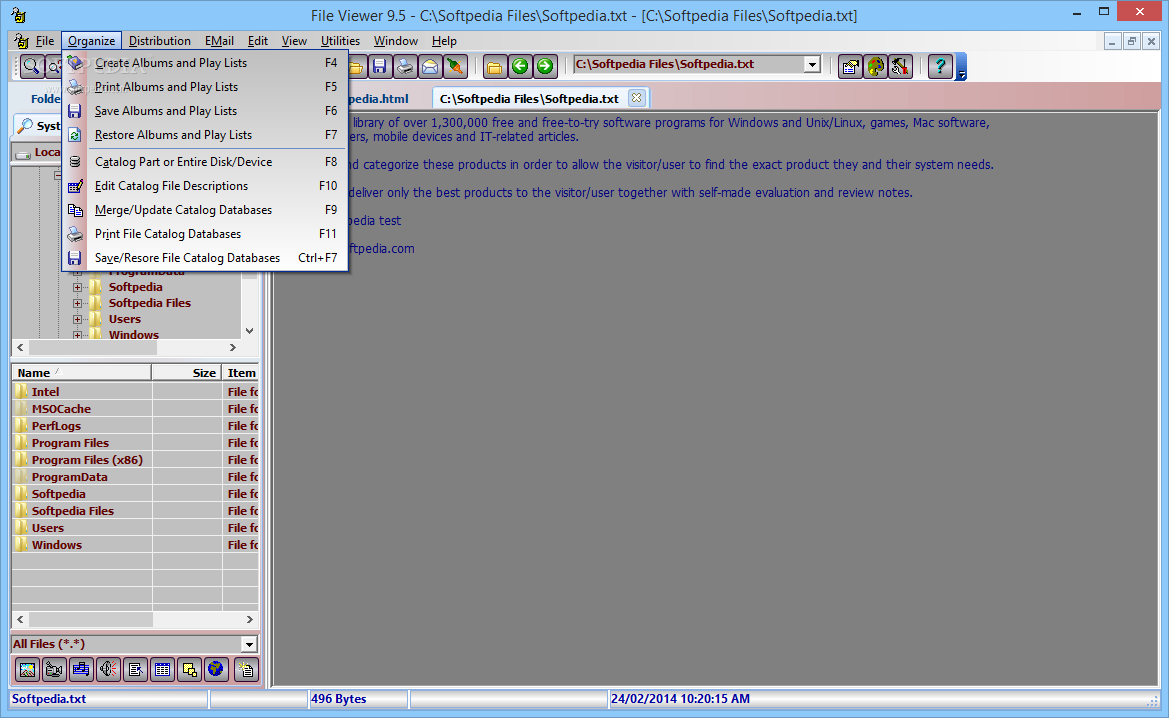
Task: Open the EMail menu
Action: pos(219,41)
